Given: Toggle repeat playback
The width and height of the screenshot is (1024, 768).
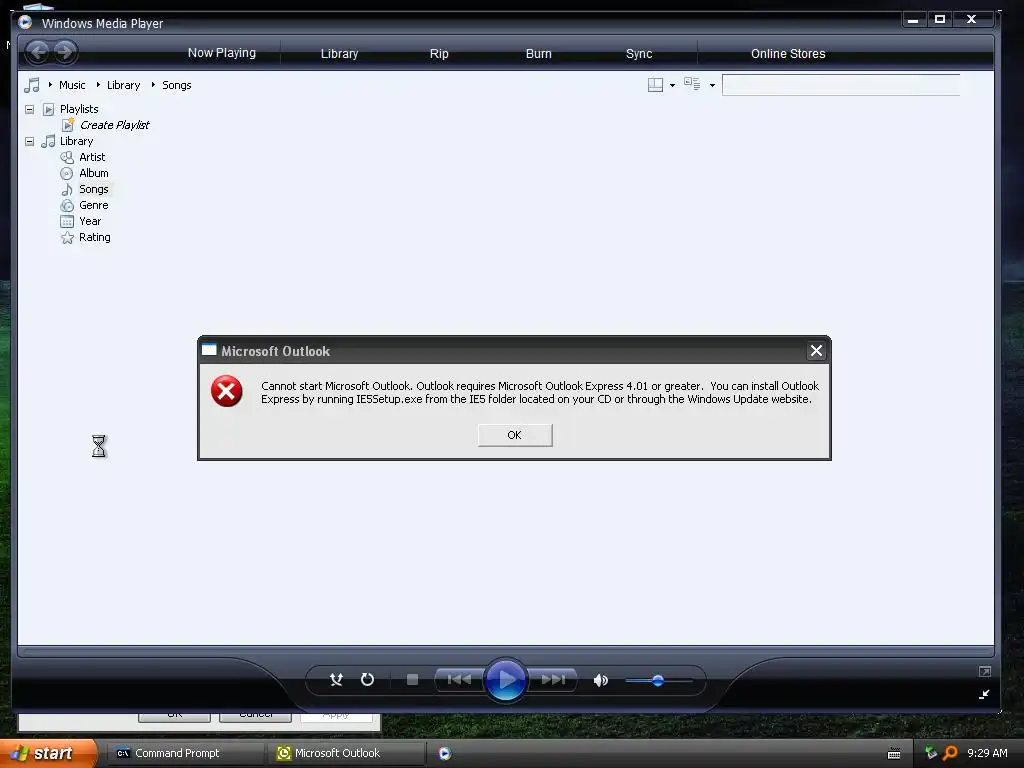Looking at the screenshot, I should coord(367,680).
